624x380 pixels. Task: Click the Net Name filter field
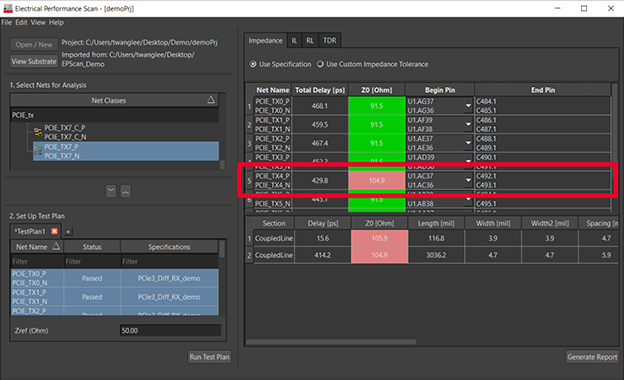(37, 261)
